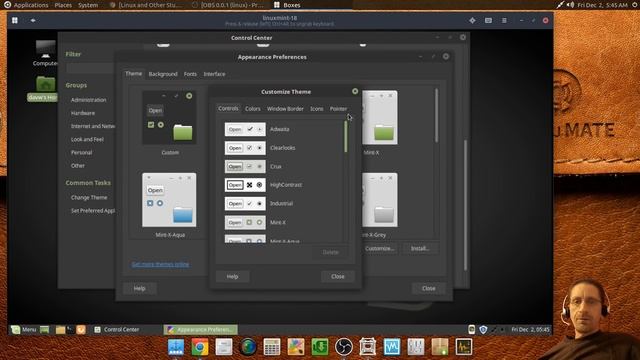The width and height of the screenshot is (640, 360).
Task: Select the Adwaita controls theme
Action: (x=283, y=129)
